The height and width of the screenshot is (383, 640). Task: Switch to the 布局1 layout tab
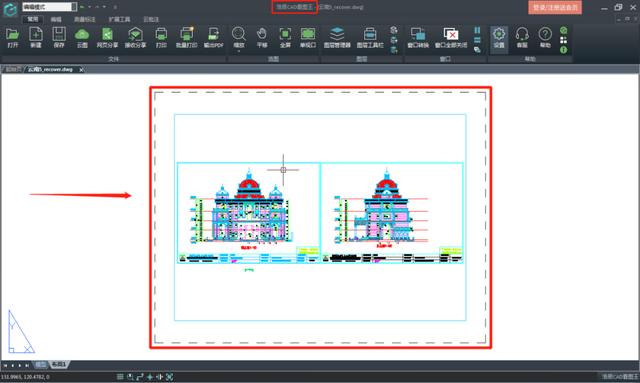tap(59, 364)
